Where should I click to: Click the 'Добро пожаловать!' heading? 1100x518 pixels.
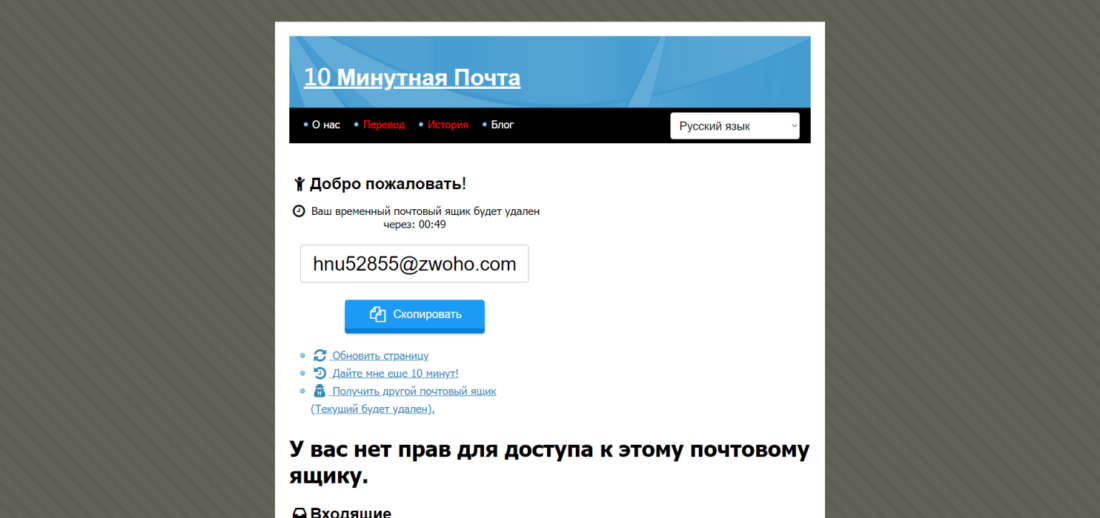coord(388,184)
